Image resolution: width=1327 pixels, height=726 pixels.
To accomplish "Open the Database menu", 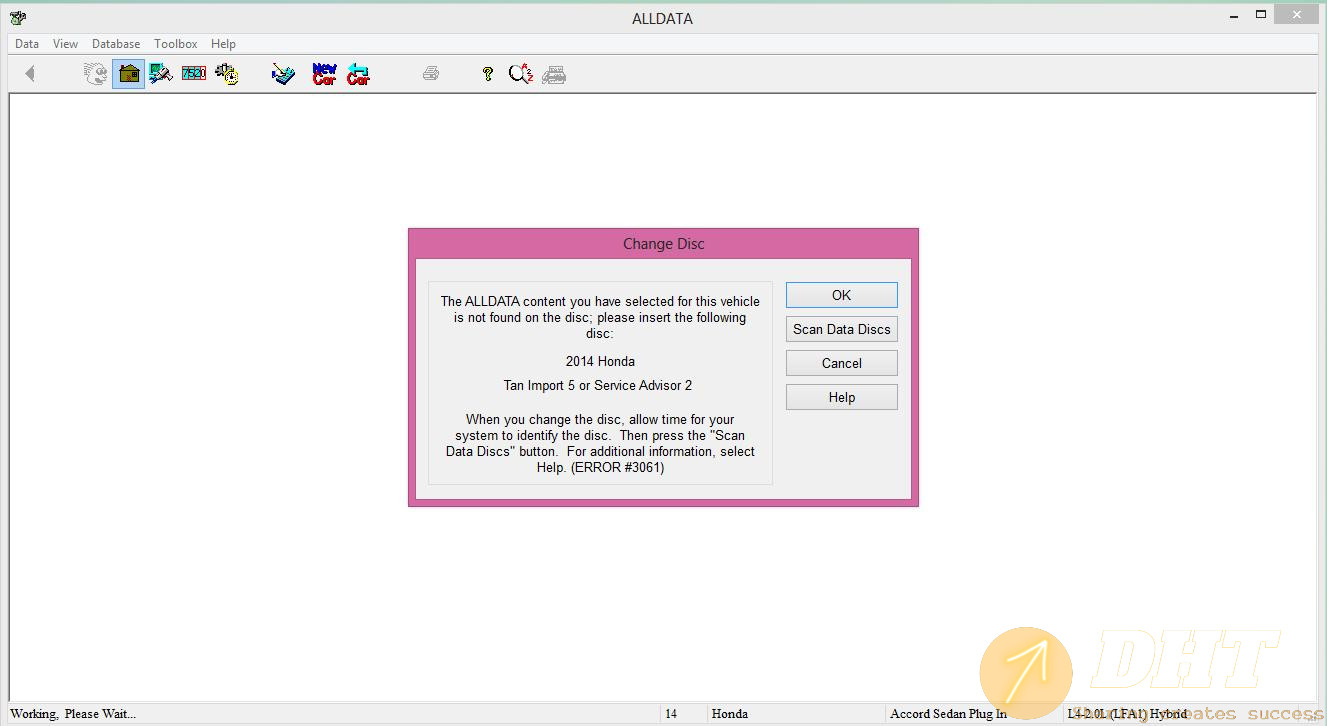I will click(x=116, y=44).
